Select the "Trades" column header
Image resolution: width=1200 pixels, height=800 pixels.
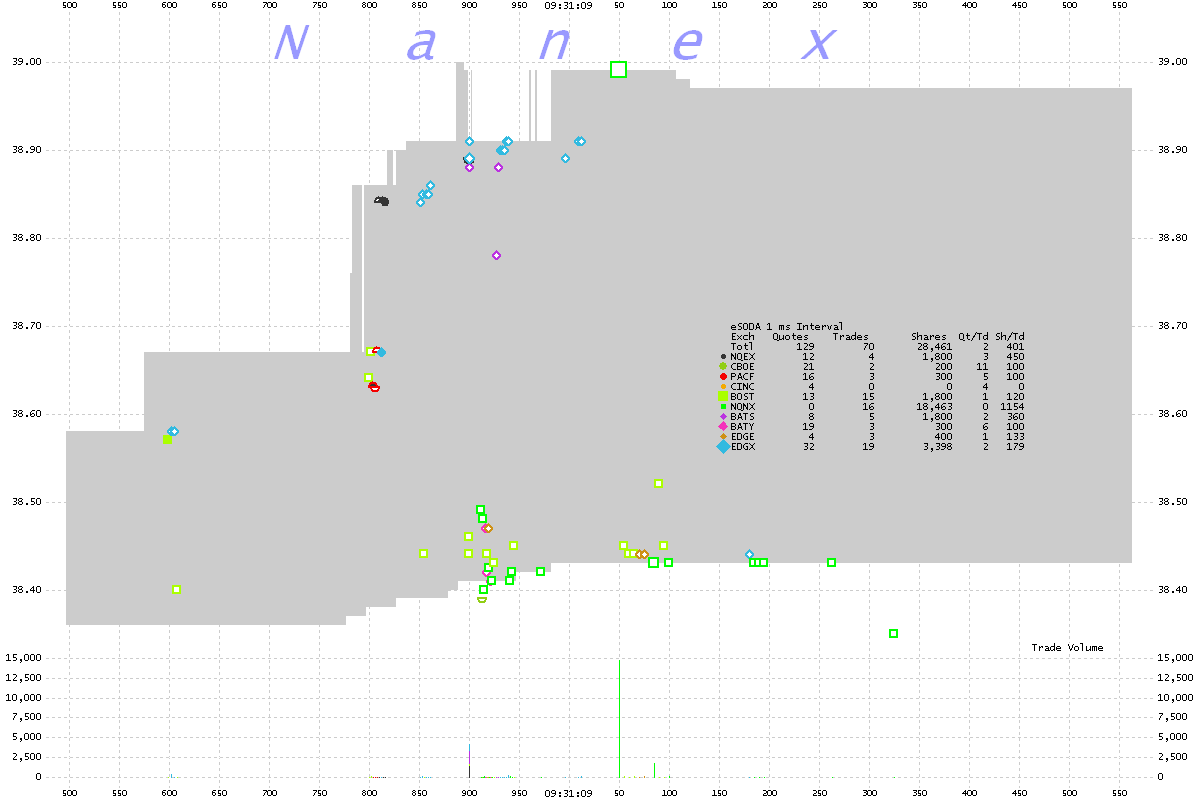(x=851, y=336)
